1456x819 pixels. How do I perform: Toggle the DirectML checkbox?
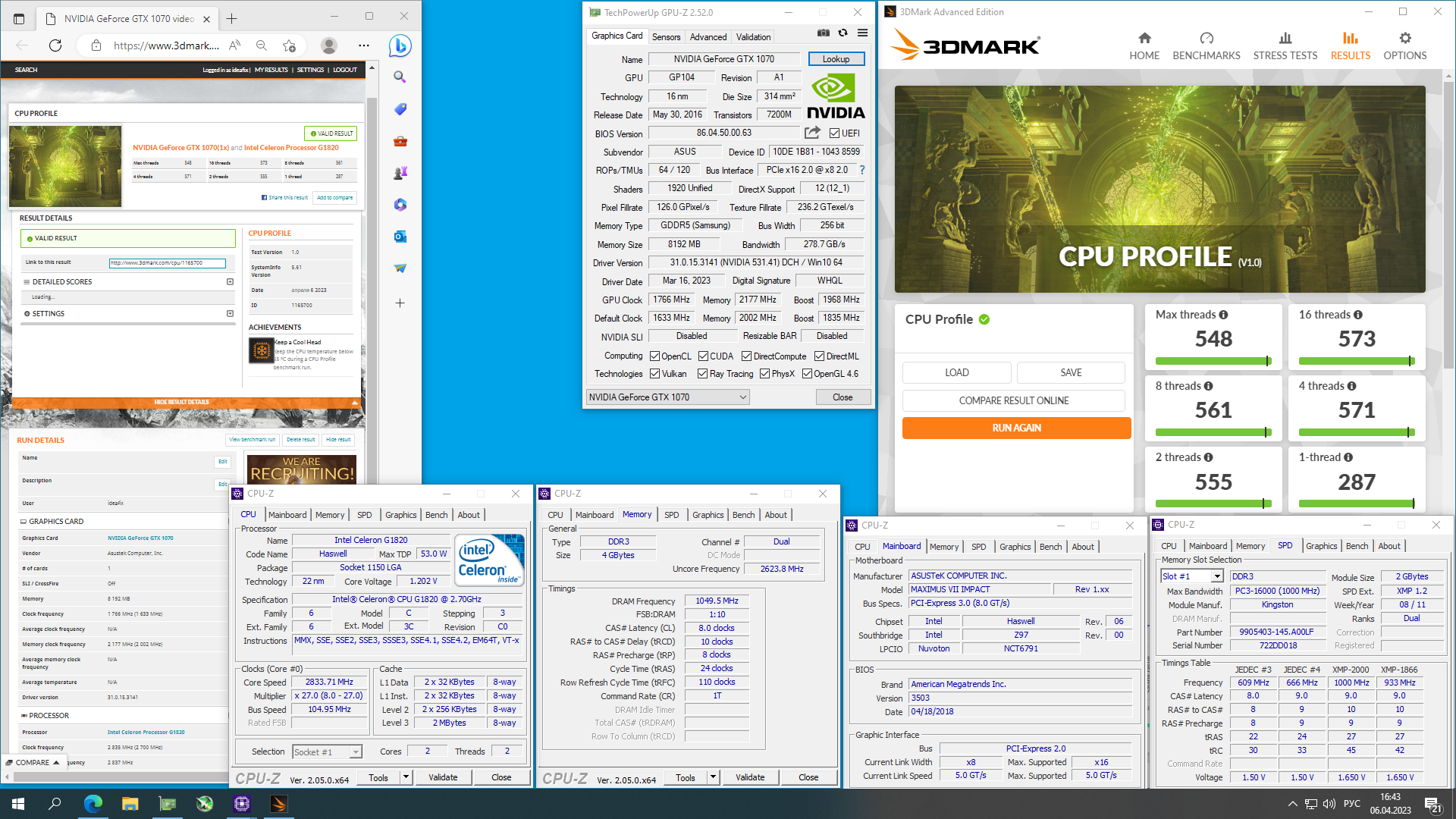pyautogui.click(x=819, y=356)
